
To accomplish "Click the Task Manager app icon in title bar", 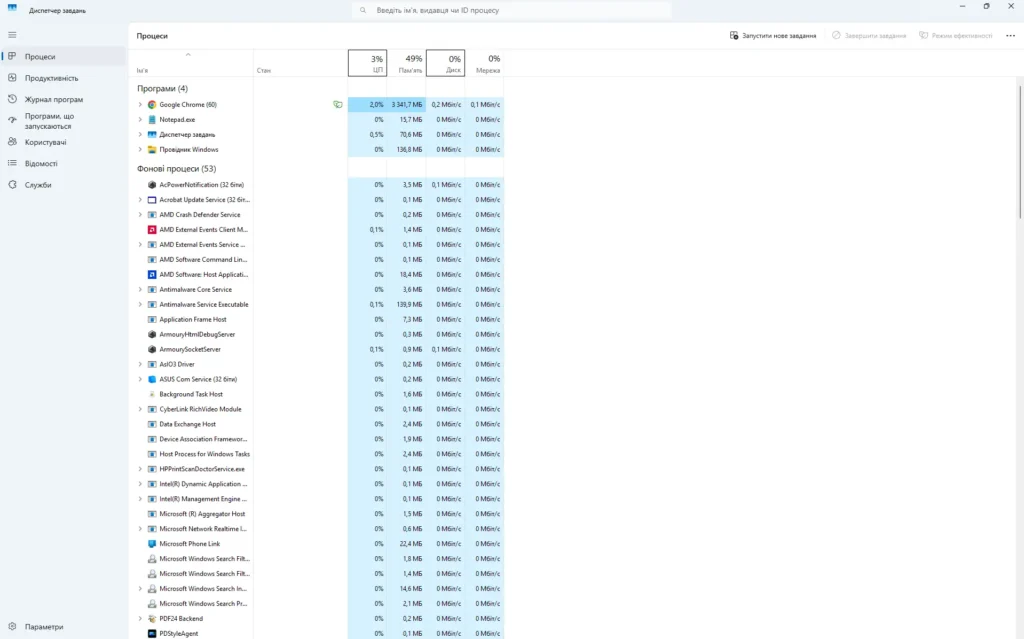I will (12, 8).
